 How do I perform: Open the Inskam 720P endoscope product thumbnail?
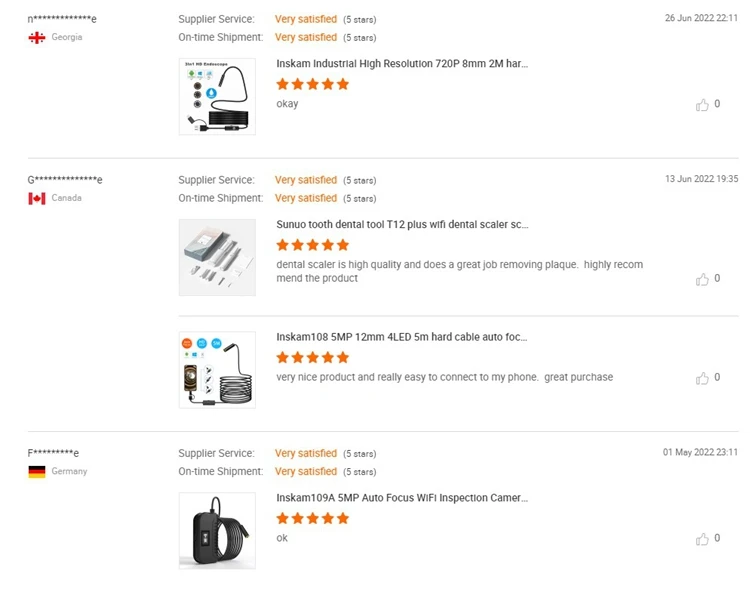217,96
